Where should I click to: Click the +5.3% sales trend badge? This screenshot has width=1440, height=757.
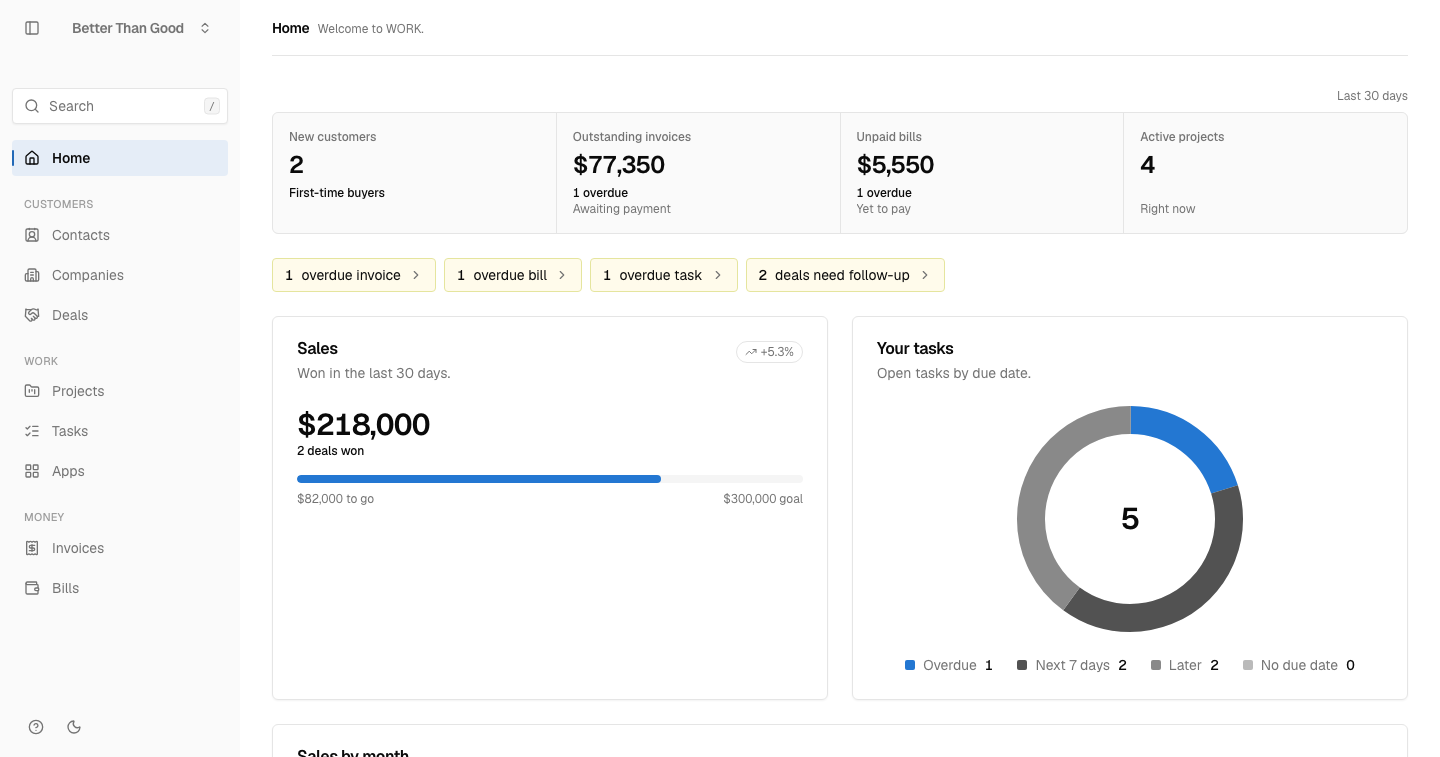pos(769,352)
